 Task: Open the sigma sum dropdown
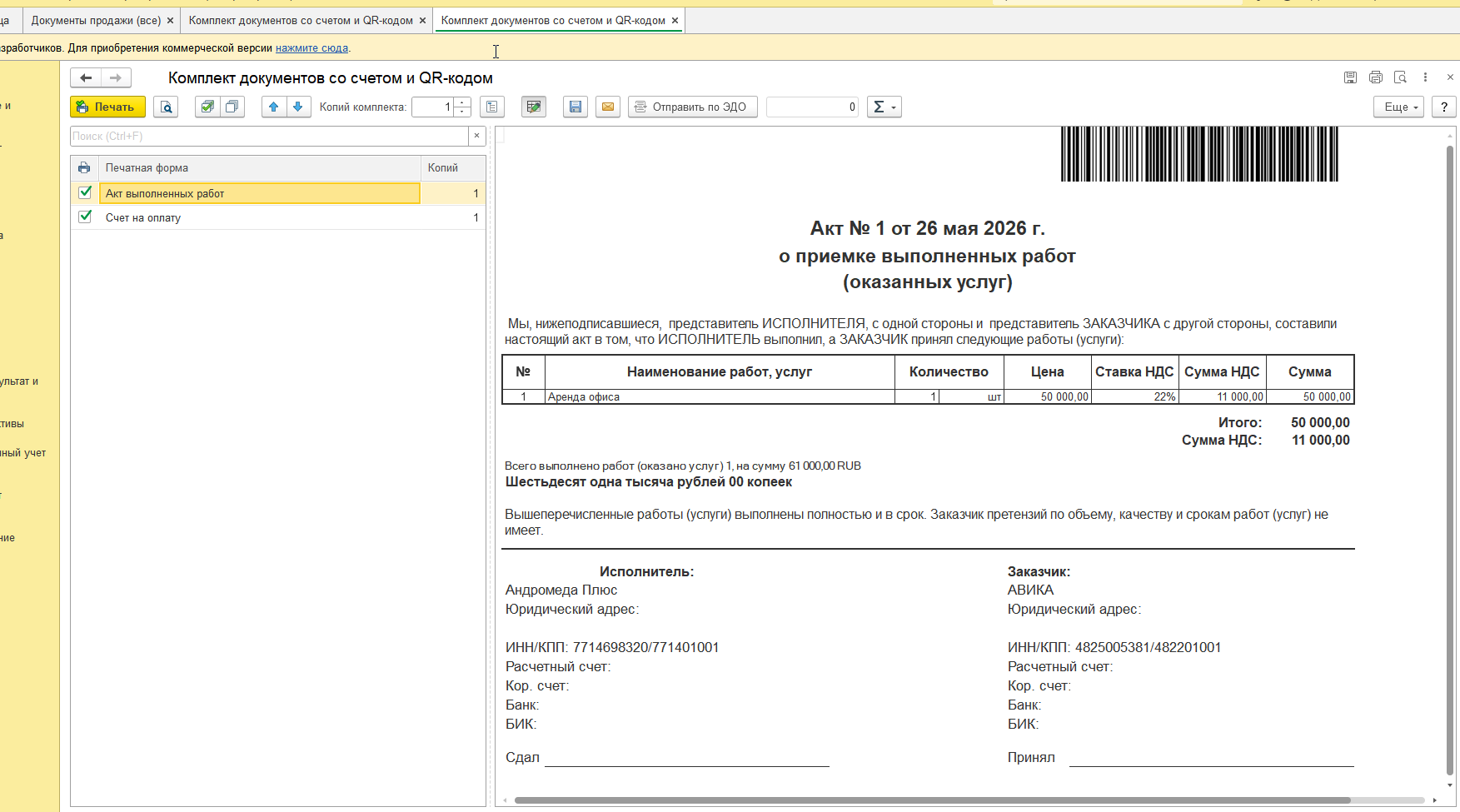point(884,107)
